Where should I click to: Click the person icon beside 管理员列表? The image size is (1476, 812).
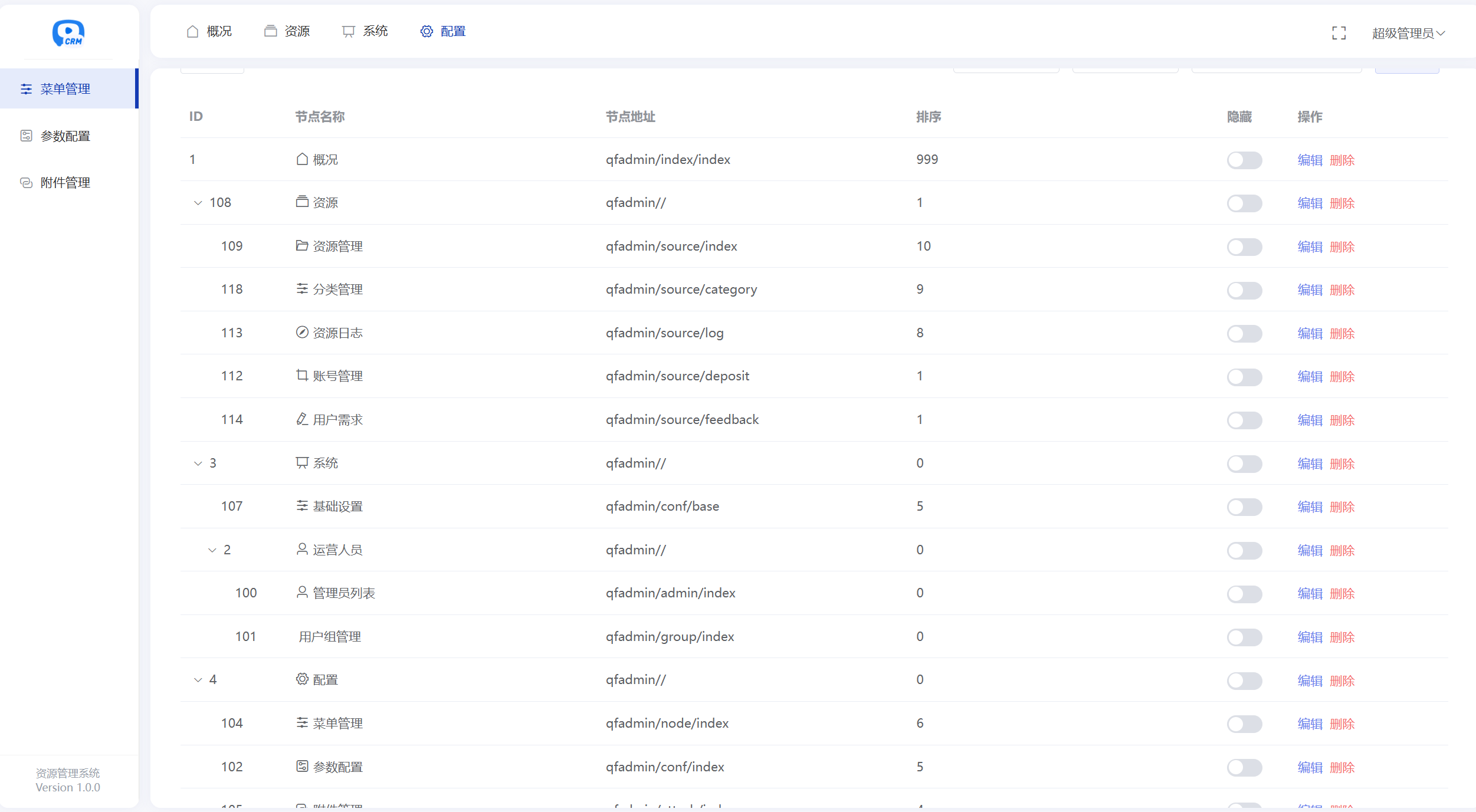(x=302, y=592)
